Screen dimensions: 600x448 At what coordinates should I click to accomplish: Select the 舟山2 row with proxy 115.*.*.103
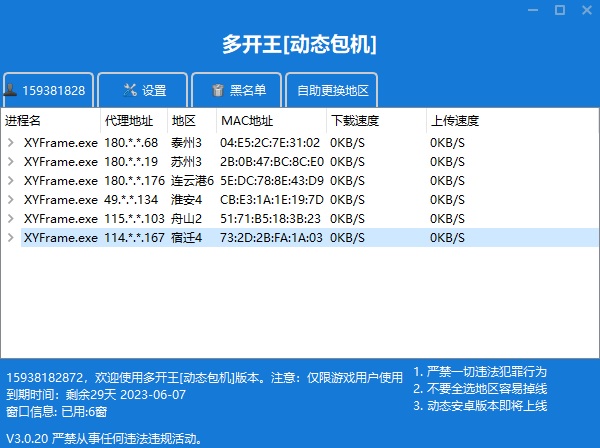pos(186,218)
